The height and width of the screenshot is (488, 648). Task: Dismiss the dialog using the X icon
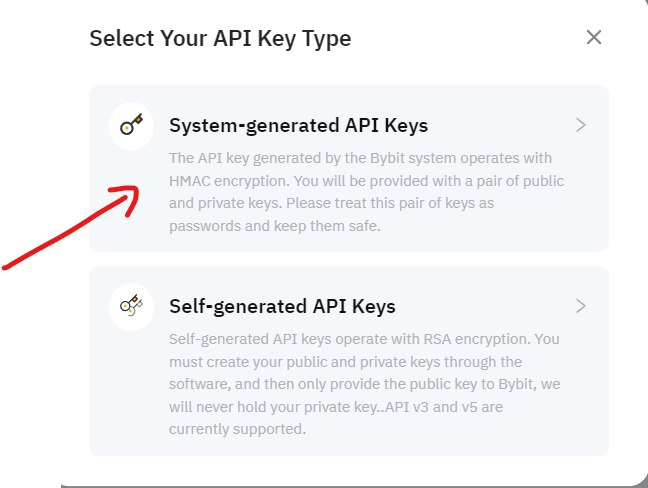click(594, 38)
